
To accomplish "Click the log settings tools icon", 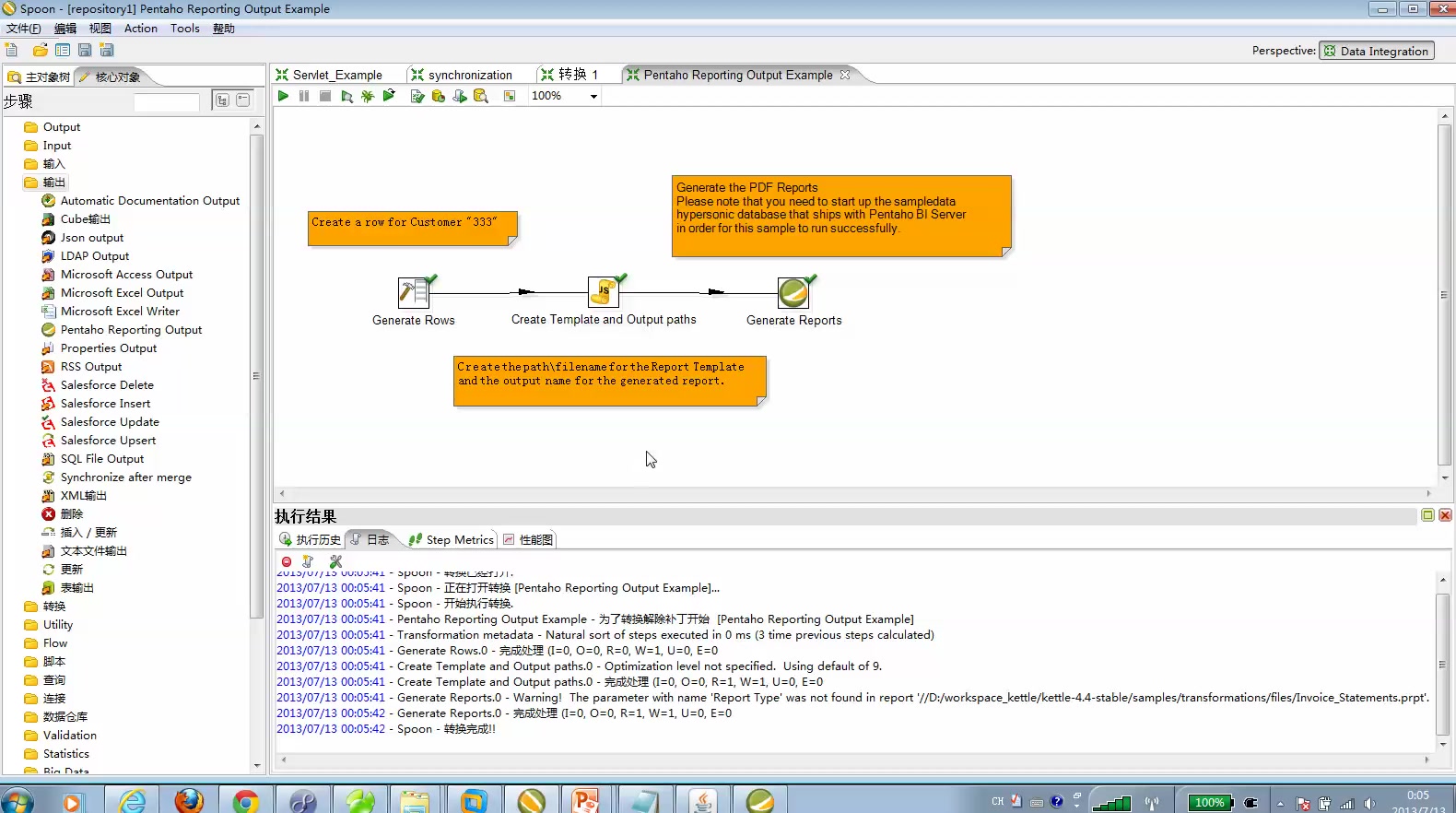I will click(x=335, y=561).
